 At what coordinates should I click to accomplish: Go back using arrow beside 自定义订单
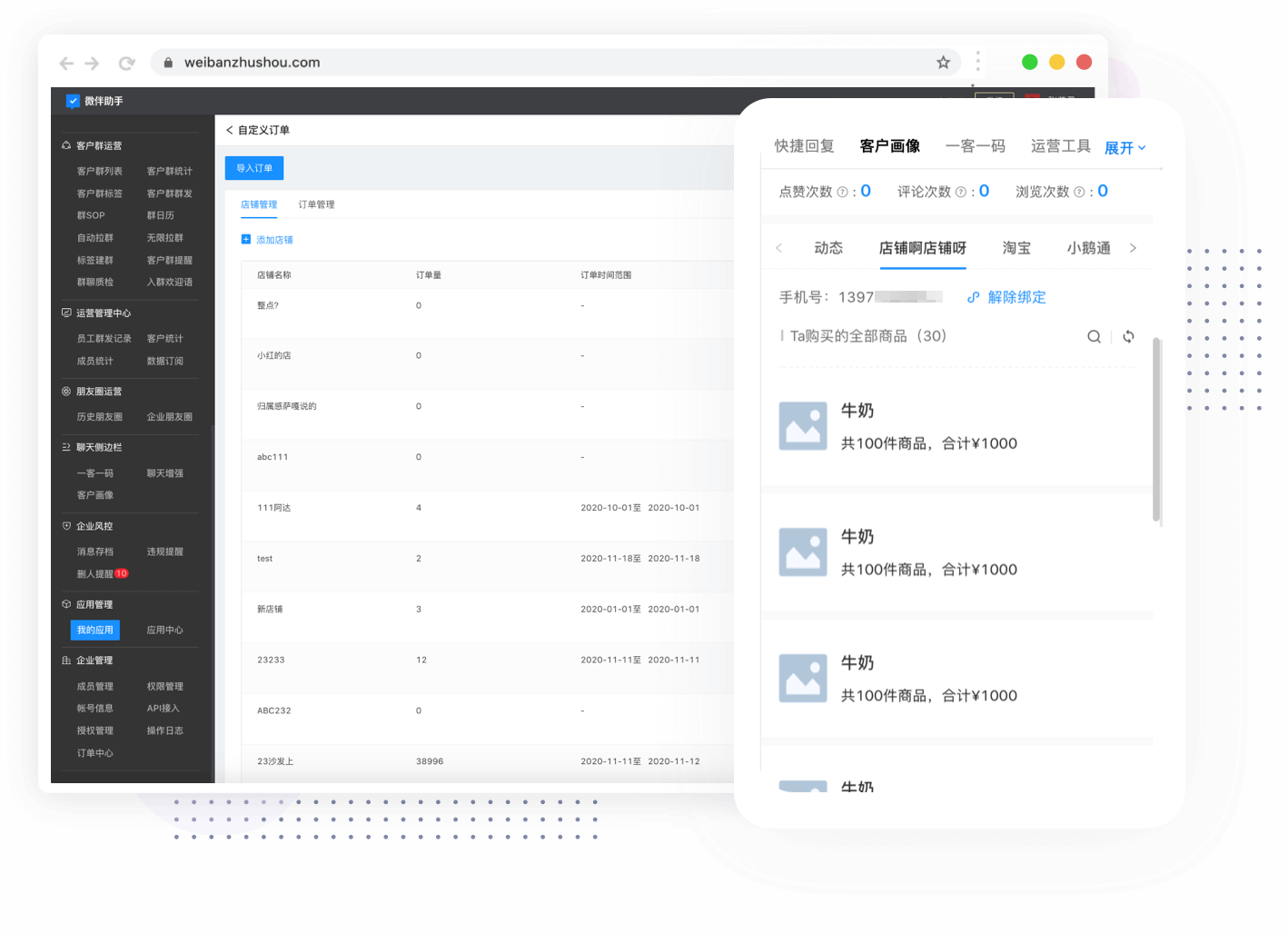pos(230,130)
